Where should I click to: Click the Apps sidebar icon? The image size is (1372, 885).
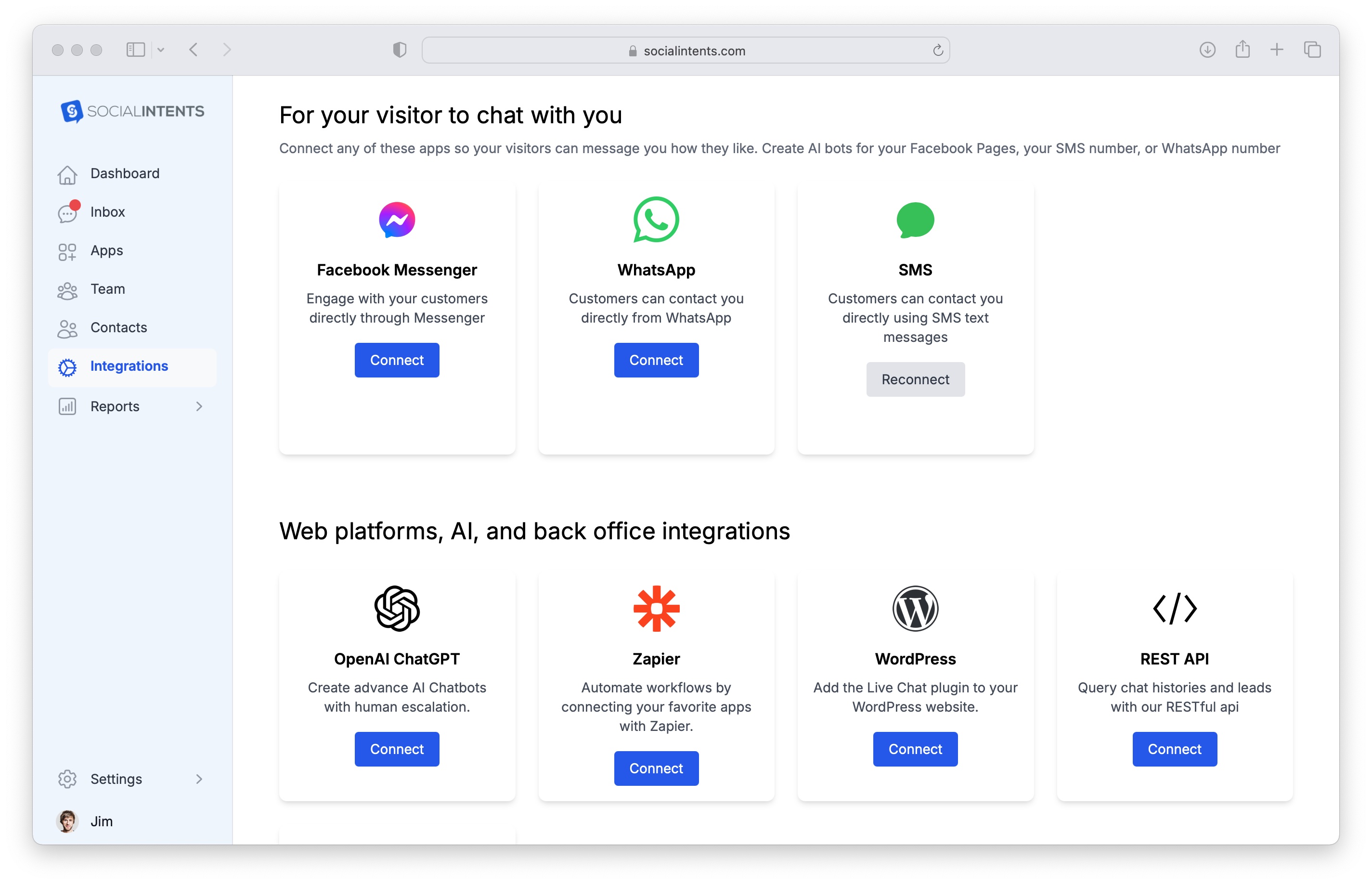point(67,251)
